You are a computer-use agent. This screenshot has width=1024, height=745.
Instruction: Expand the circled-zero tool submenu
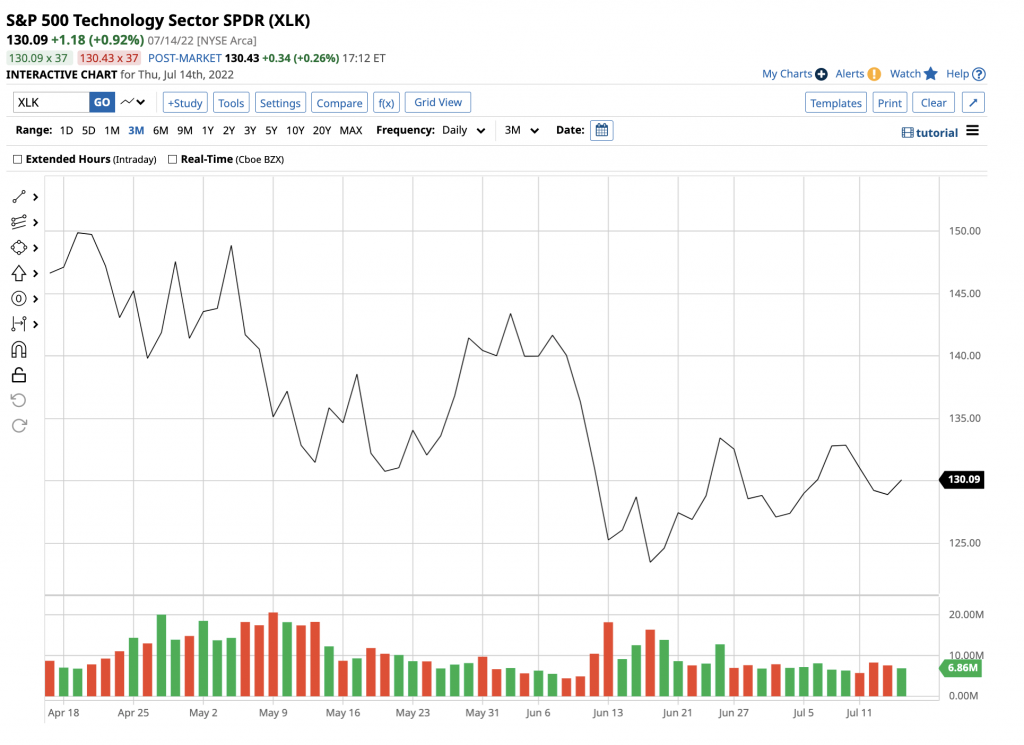click(36, 298)
